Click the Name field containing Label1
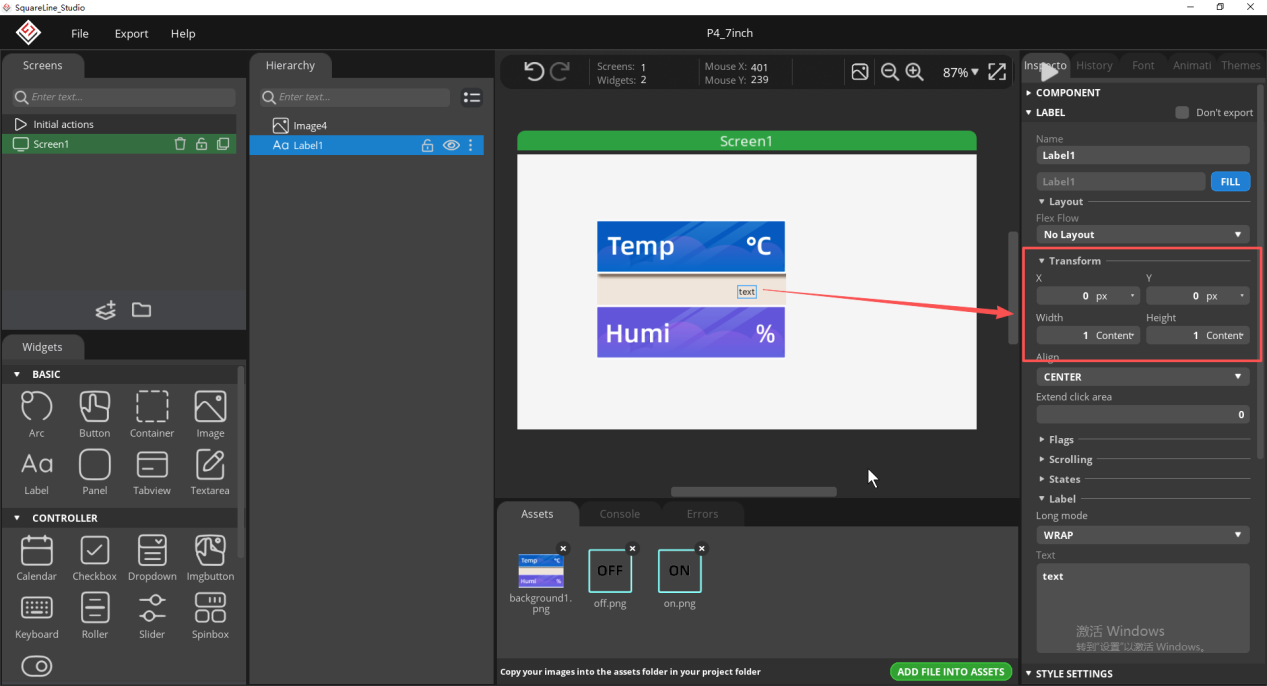 coord(1143,156)
